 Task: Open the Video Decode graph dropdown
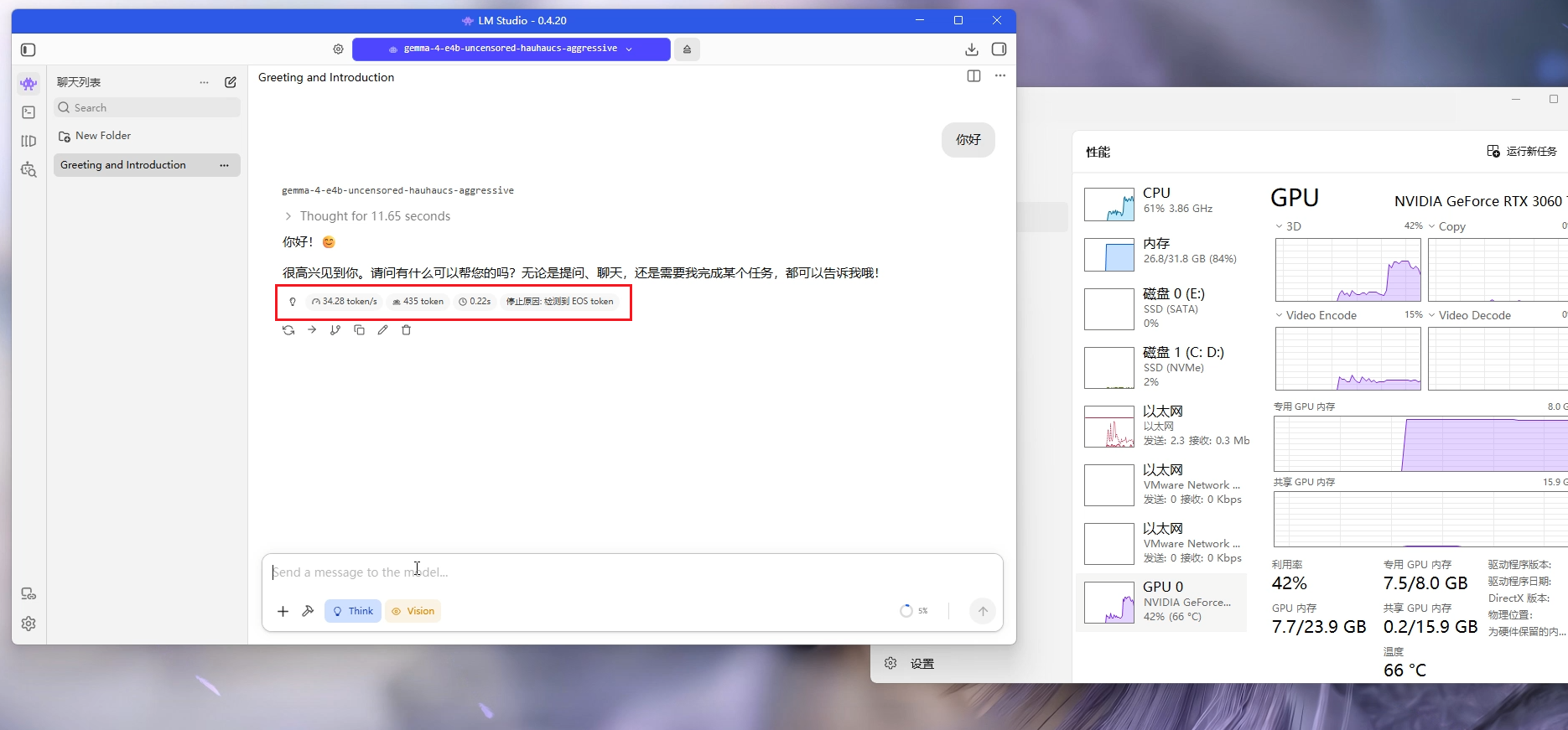tap(1469, 315)
